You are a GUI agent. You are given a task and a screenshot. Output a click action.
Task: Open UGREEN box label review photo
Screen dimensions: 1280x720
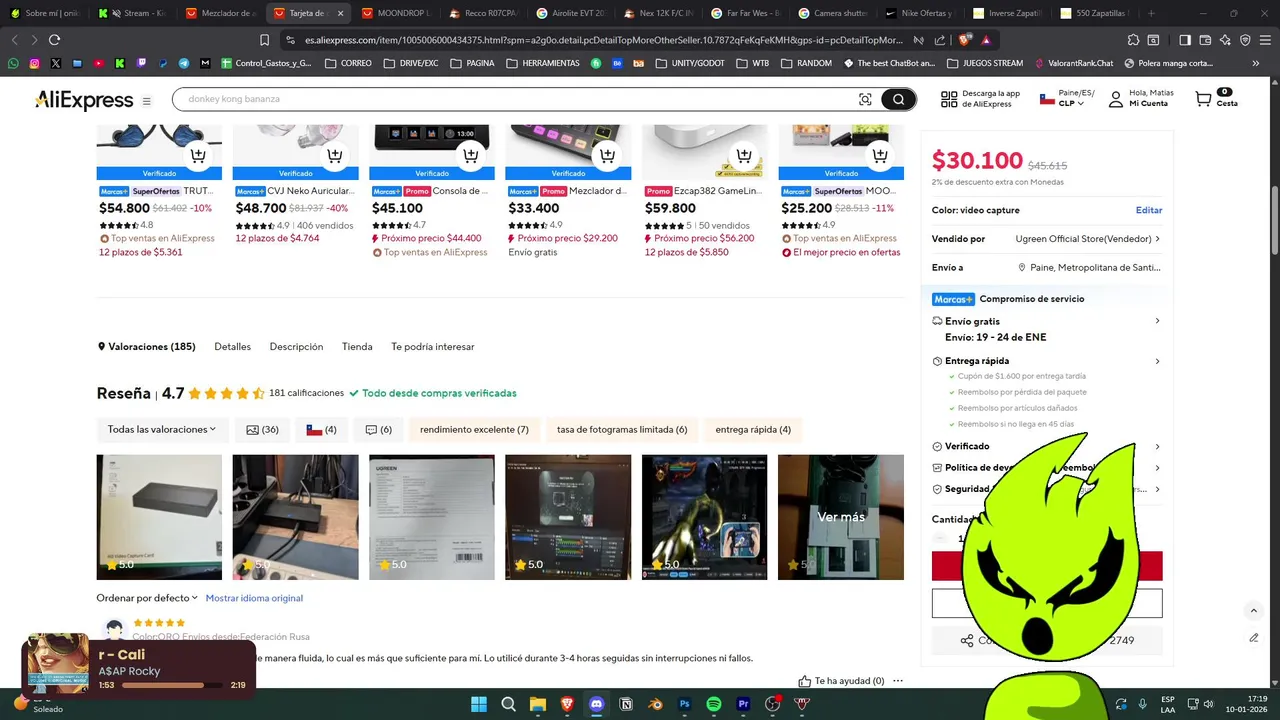tap(432, 517)
